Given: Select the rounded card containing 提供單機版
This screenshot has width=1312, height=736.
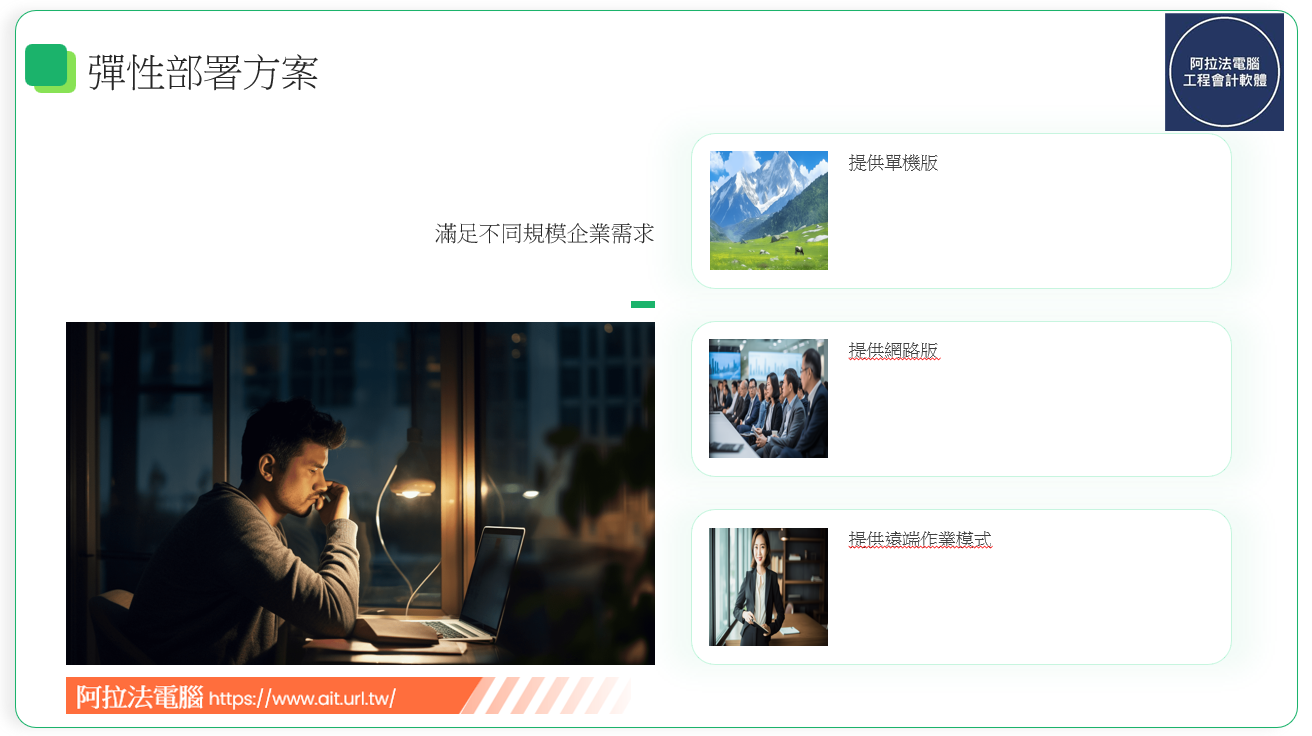Looking at the screenshot, I should [961, 211].
